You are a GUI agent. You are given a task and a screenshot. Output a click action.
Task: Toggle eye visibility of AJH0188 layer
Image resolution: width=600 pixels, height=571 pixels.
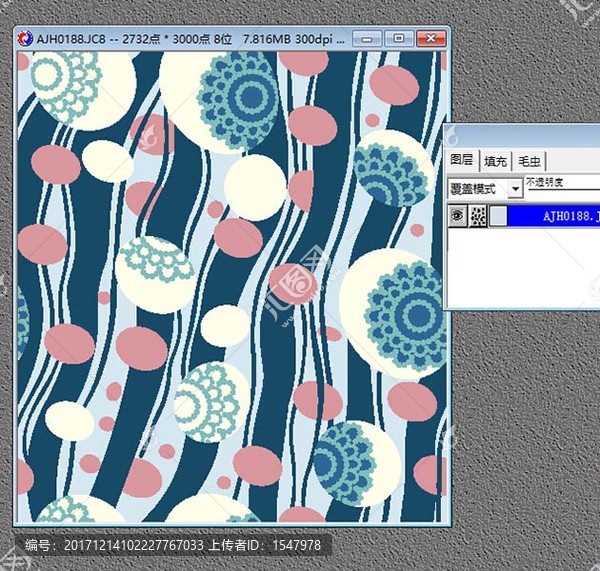click(457, 216)
